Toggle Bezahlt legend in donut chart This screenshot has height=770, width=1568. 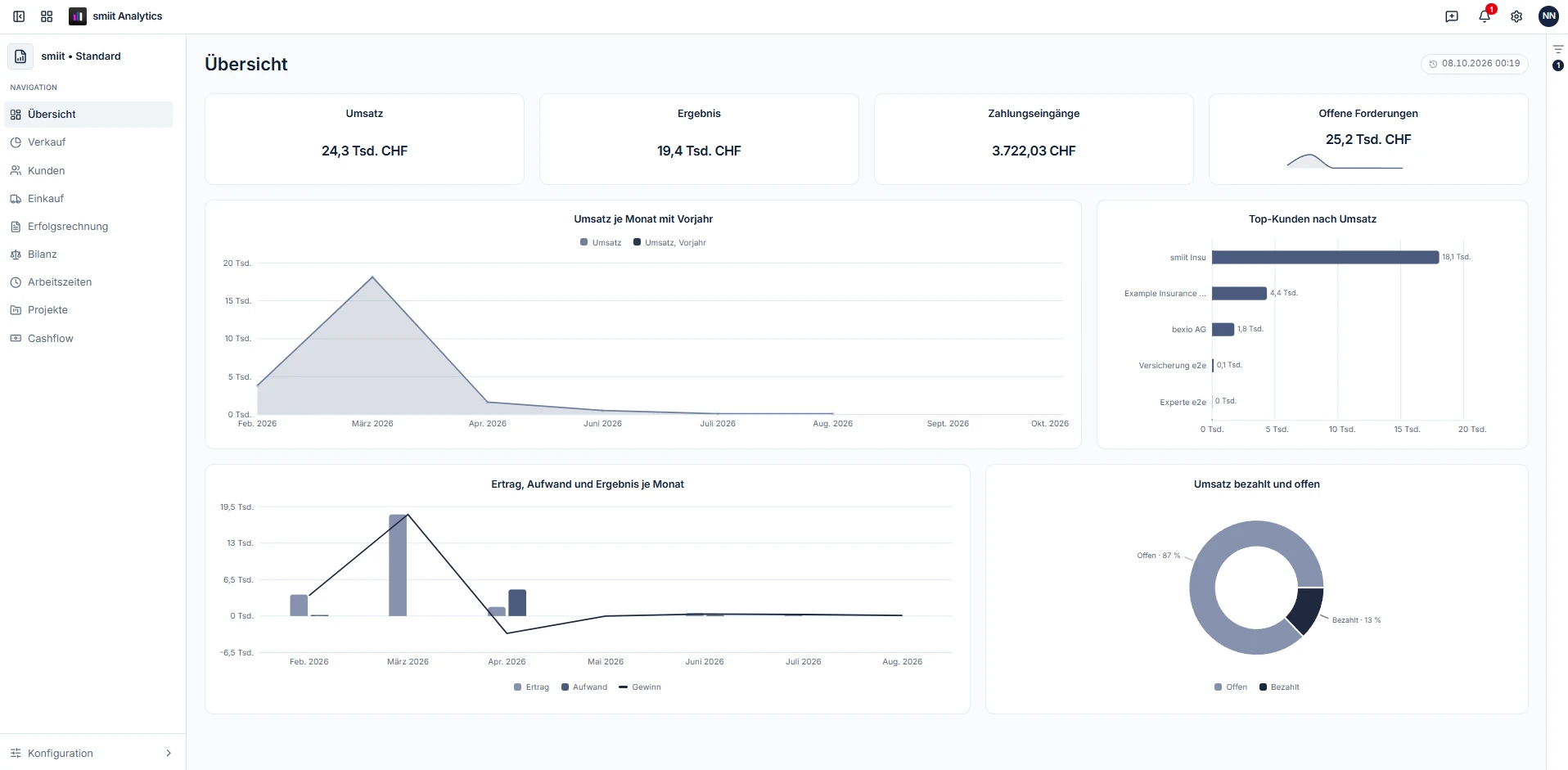coord(1279,687)
